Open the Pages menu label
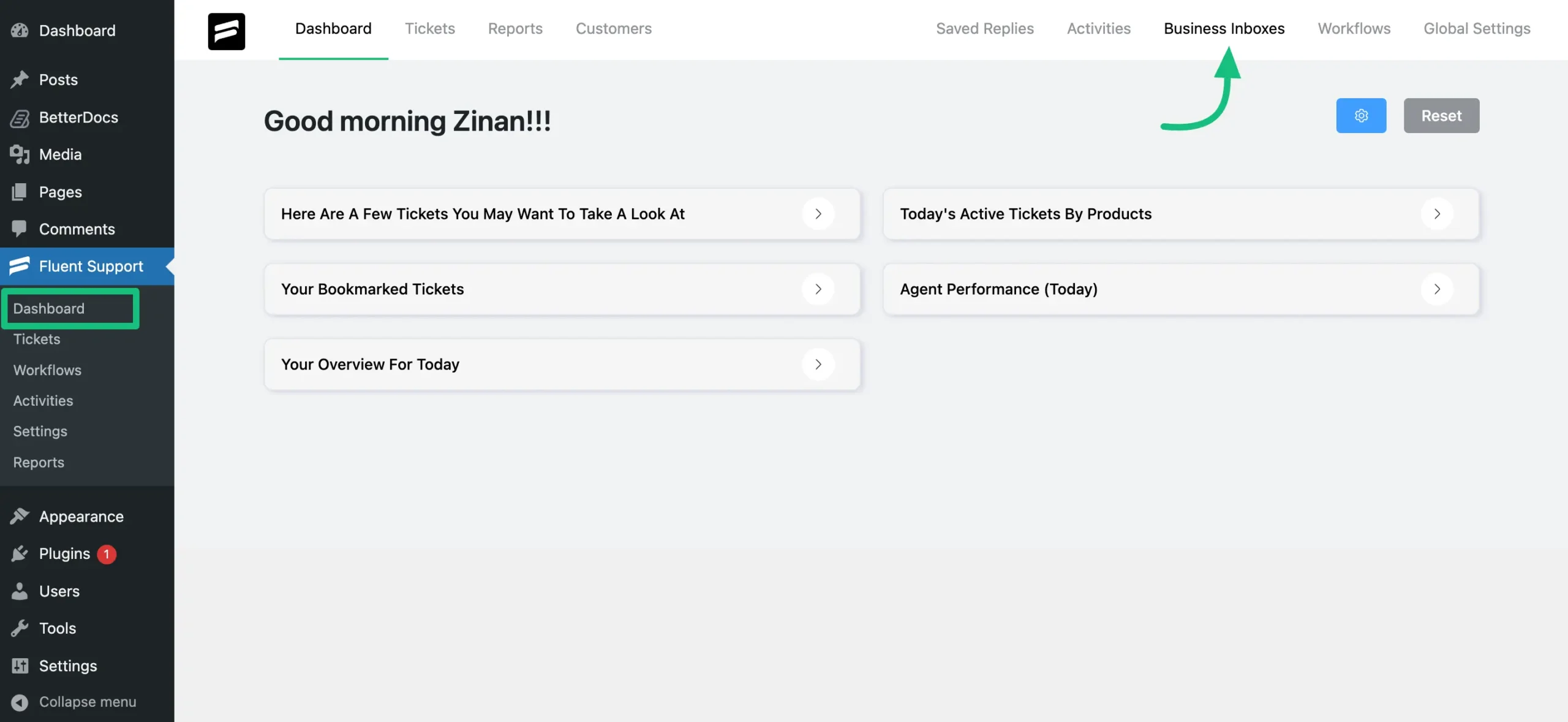1568x722 pixels. (x=60, y=192)
